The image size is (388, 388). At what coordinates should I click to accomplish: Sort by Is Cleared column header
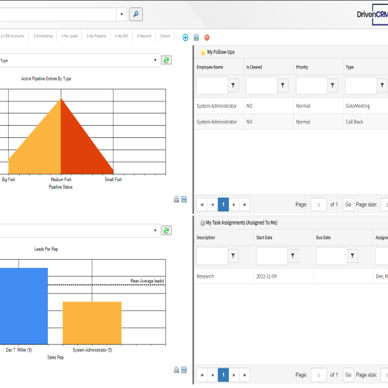(254, 67)
